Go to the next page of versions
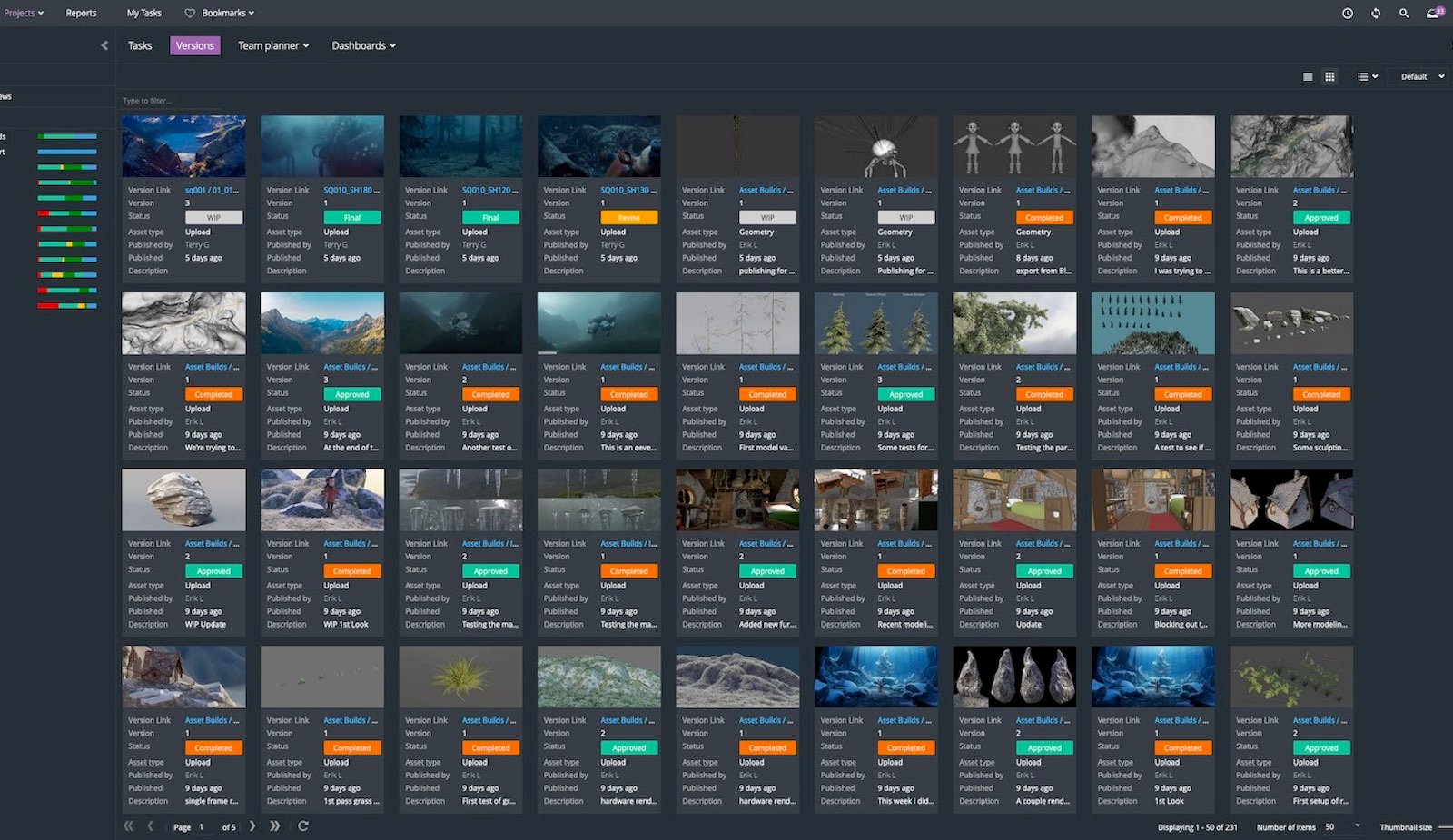 [252, 826]
